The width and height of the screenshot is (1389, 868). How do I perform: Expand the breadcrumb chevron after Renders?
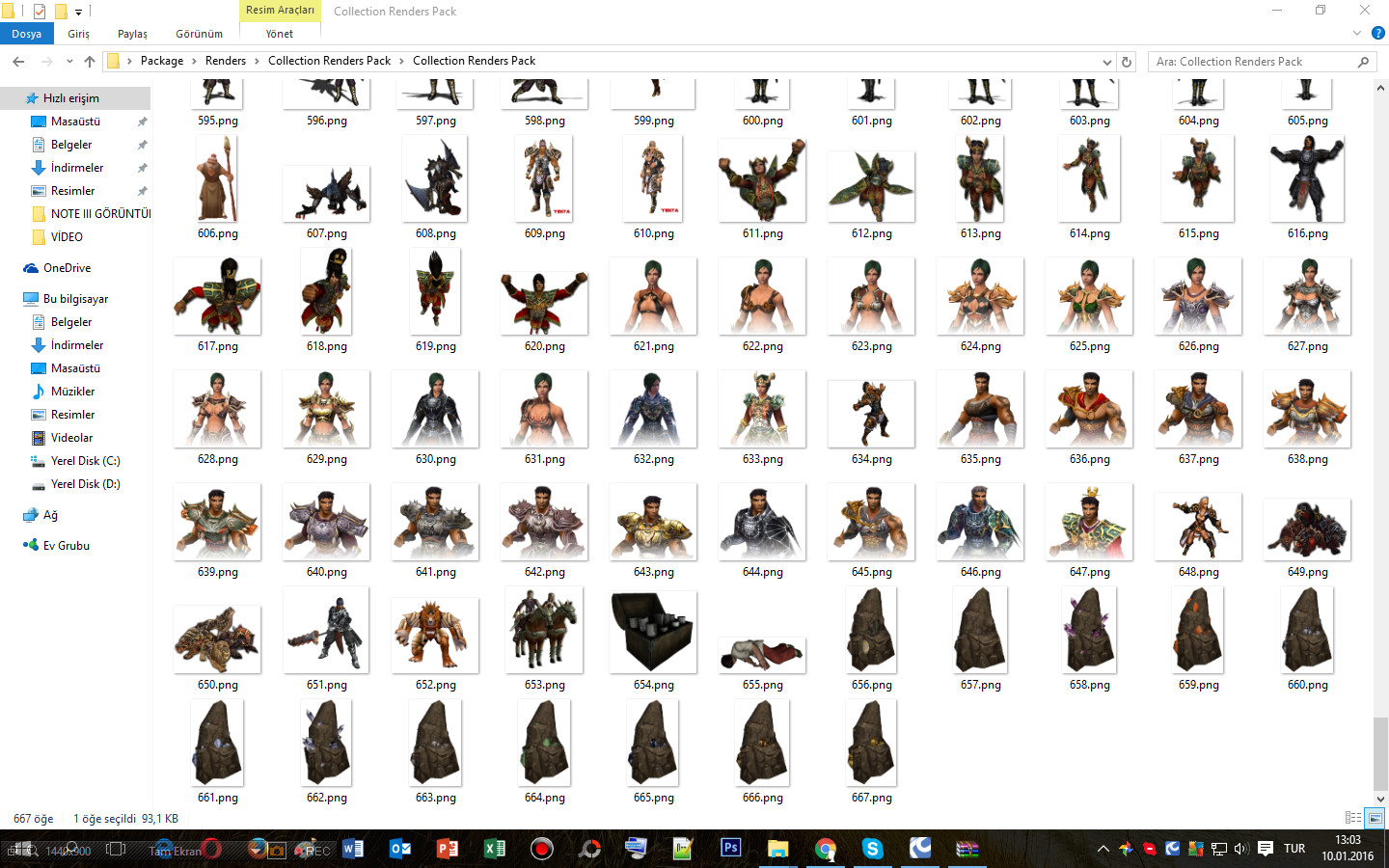tap(257, 61)
